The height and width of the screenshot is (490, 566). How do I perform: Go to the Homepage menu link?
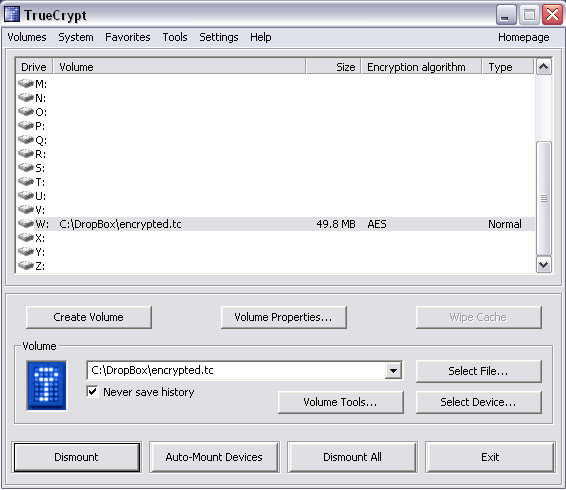click(523, 37)
